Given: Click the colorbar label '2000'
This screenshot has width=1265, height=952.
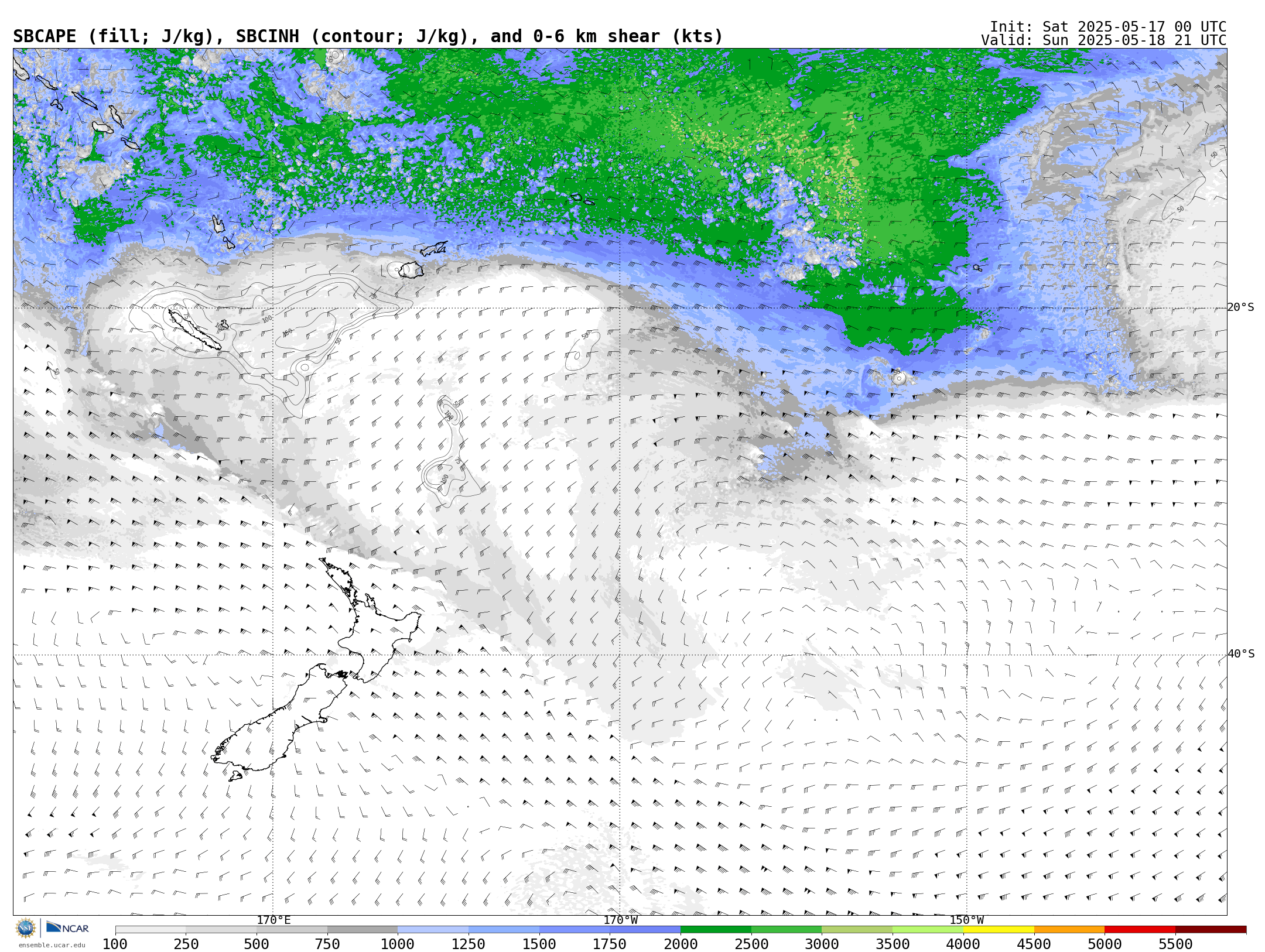Looking at the screenshot, I should click(681, 944).
